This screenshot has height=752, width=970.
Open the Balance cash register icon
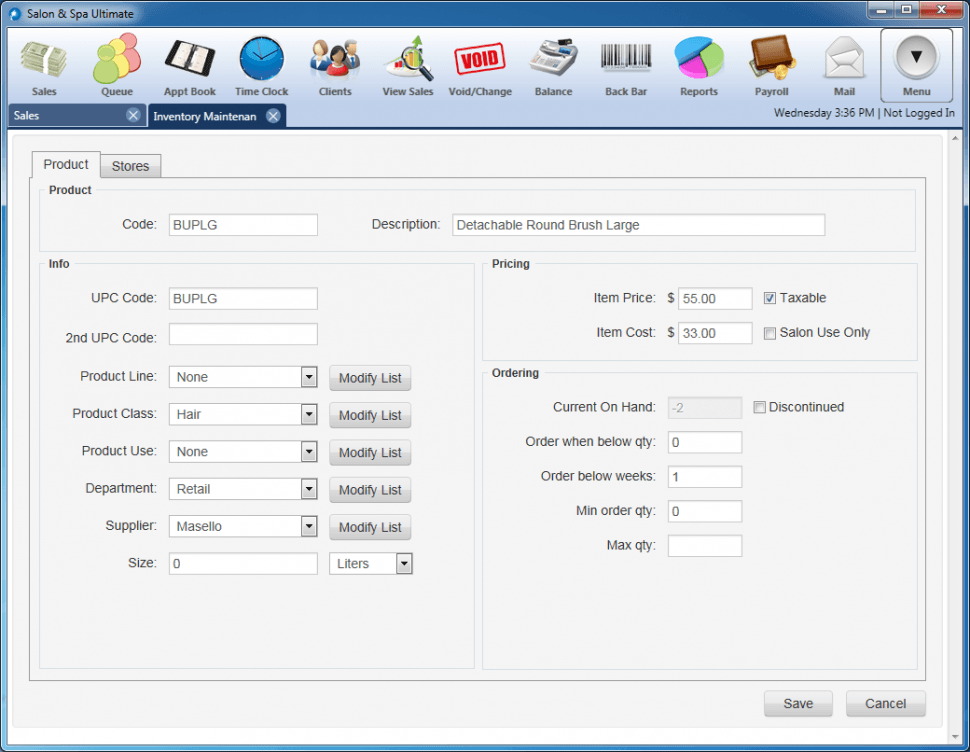(x=553, y=62)
